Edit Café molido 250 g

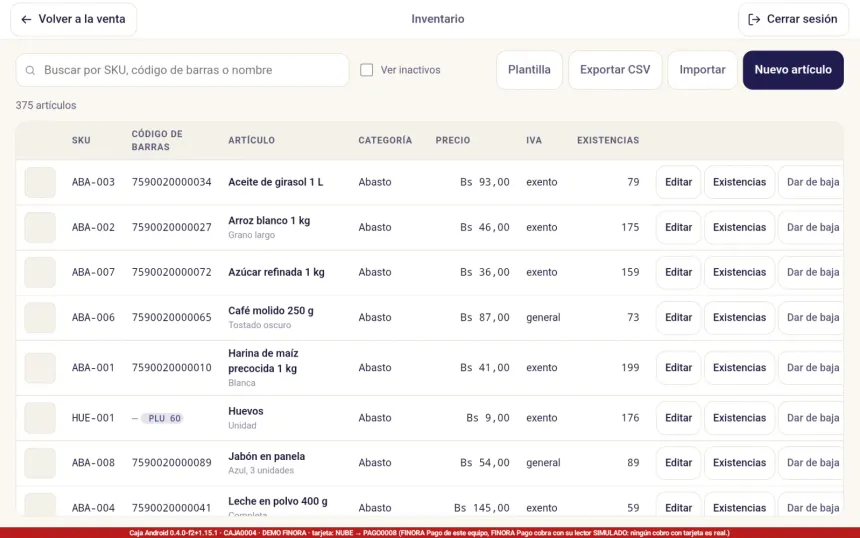(678, 318)
